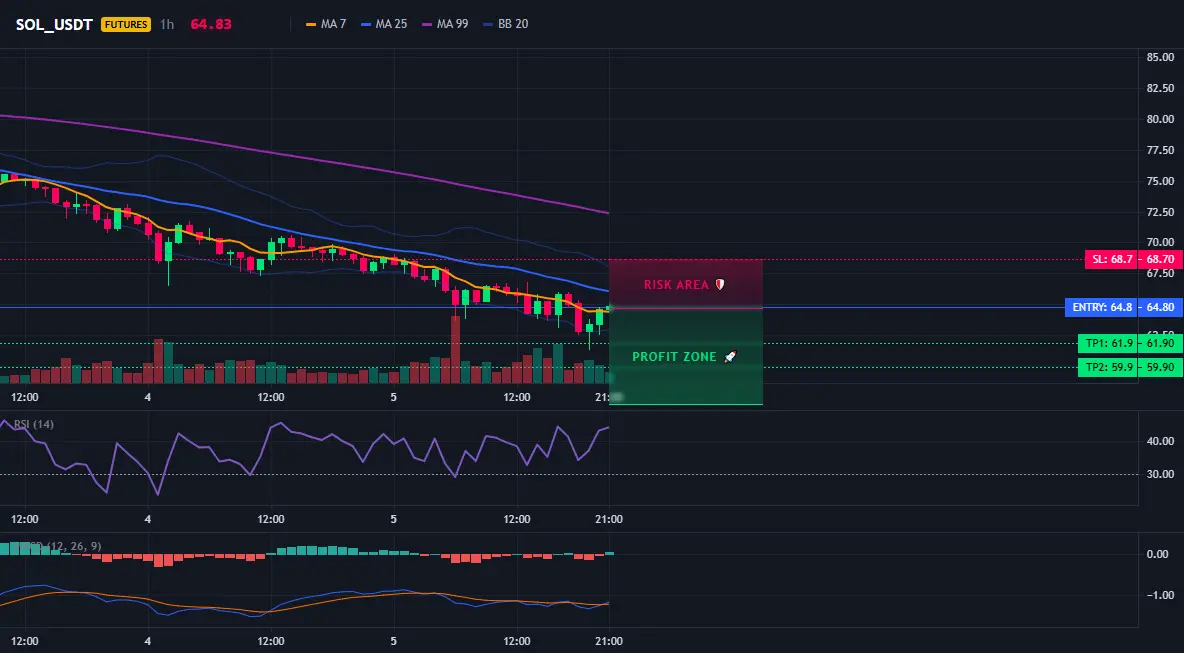1184x653 pixels.
Task: Click the PROFIT ZONE label
Action: pos(684,356)
